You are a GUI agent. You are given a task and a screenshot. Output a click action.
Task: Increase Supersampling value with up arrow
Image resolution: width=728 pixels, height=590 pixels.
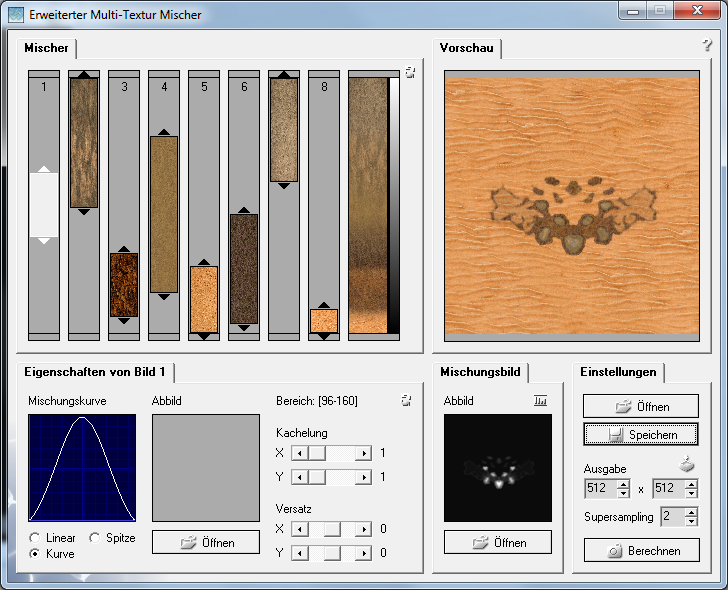pyautogui.click(x=691, y=512)
